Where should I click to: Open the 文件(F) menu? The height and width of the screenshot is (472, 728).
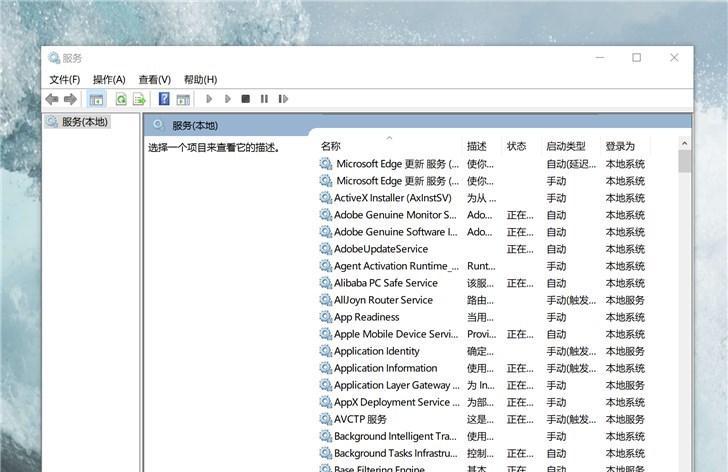coord(65,80)
